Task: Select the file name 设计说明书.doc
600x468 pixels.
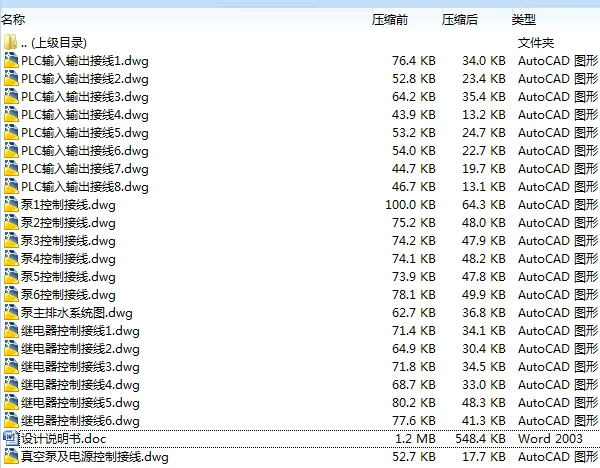Action: 64,439
